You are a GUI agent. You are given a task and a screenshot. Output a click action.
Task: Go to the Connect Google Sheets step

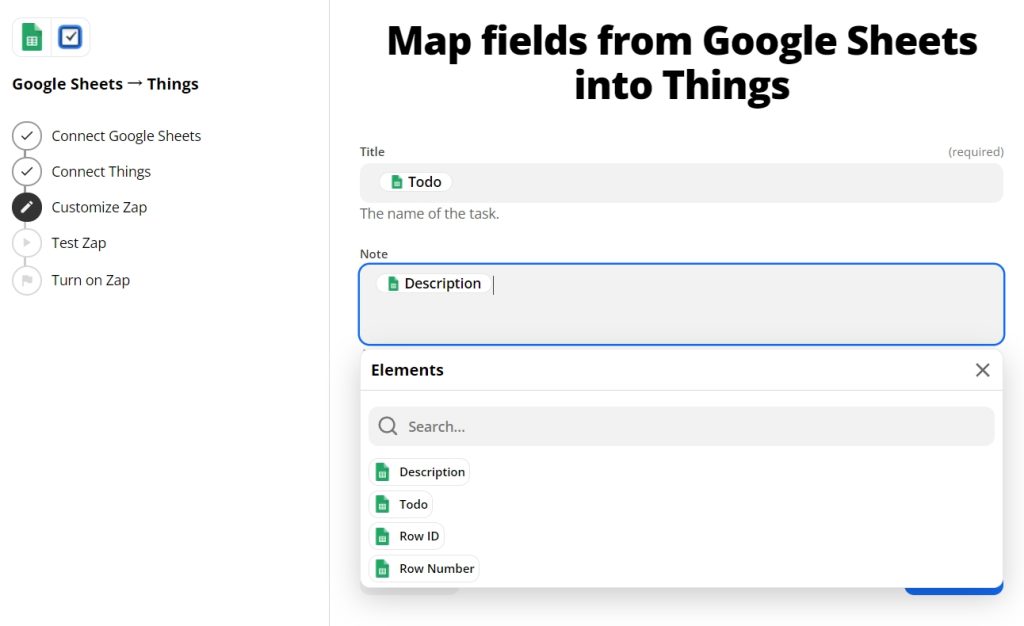(126, 136)
